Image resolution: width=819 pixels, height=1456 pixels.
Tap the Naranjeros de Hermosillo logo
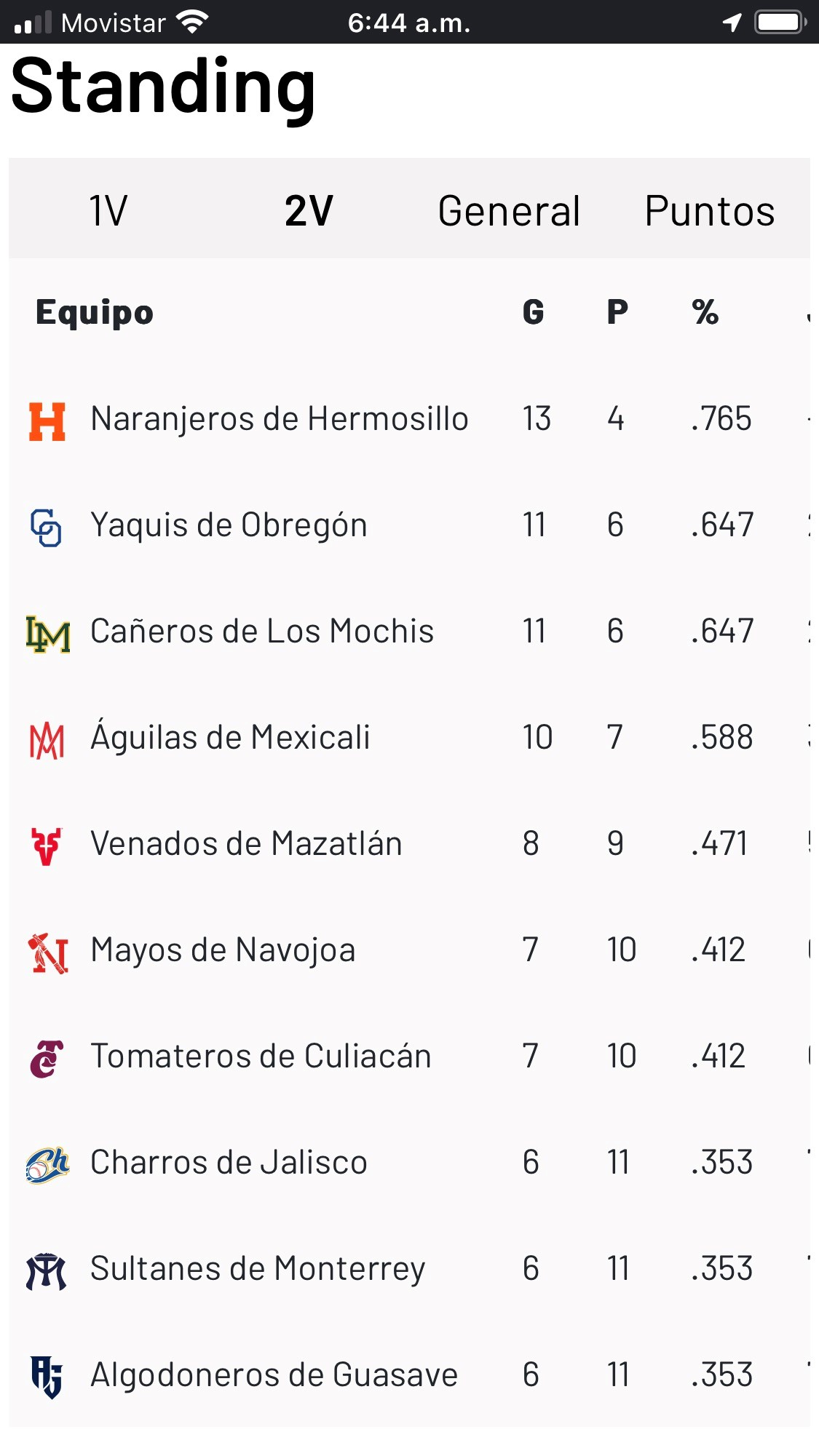(47, 421)
